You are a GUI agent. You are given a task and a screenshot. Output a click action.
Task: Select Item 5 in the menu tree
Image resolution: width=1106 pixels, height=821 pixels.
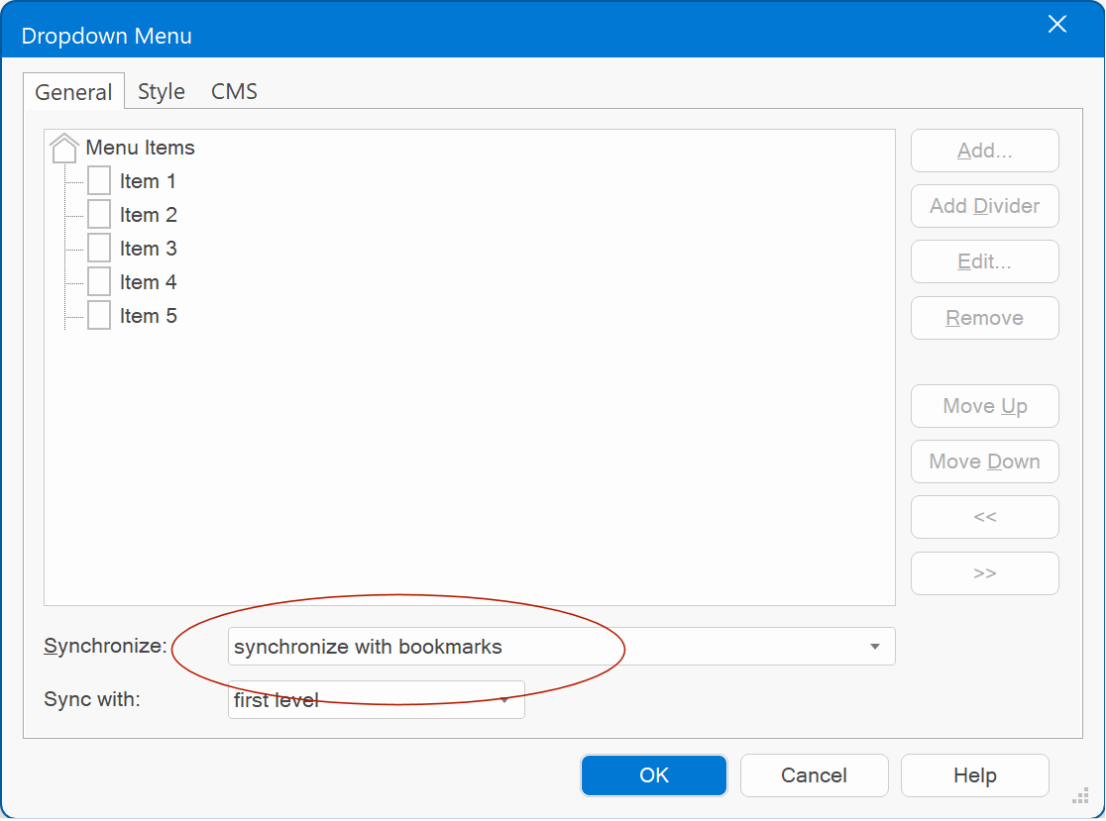coord(148,316)
